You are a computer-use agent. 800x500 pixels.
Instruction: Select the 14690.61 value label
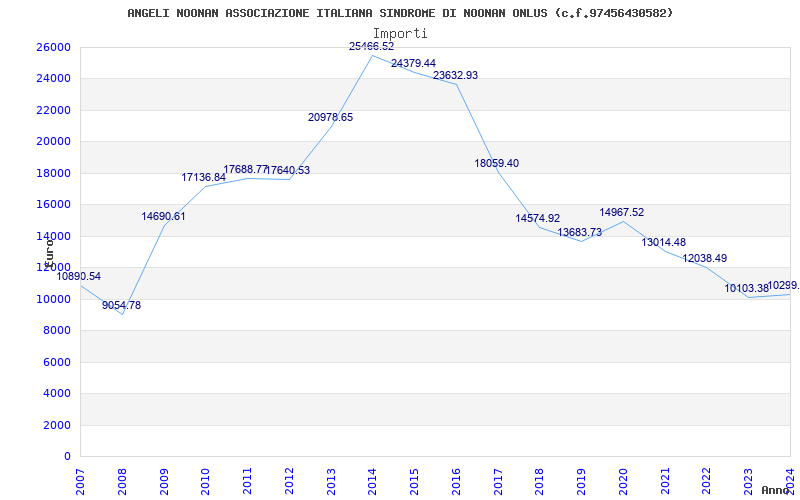coord(163,216)
